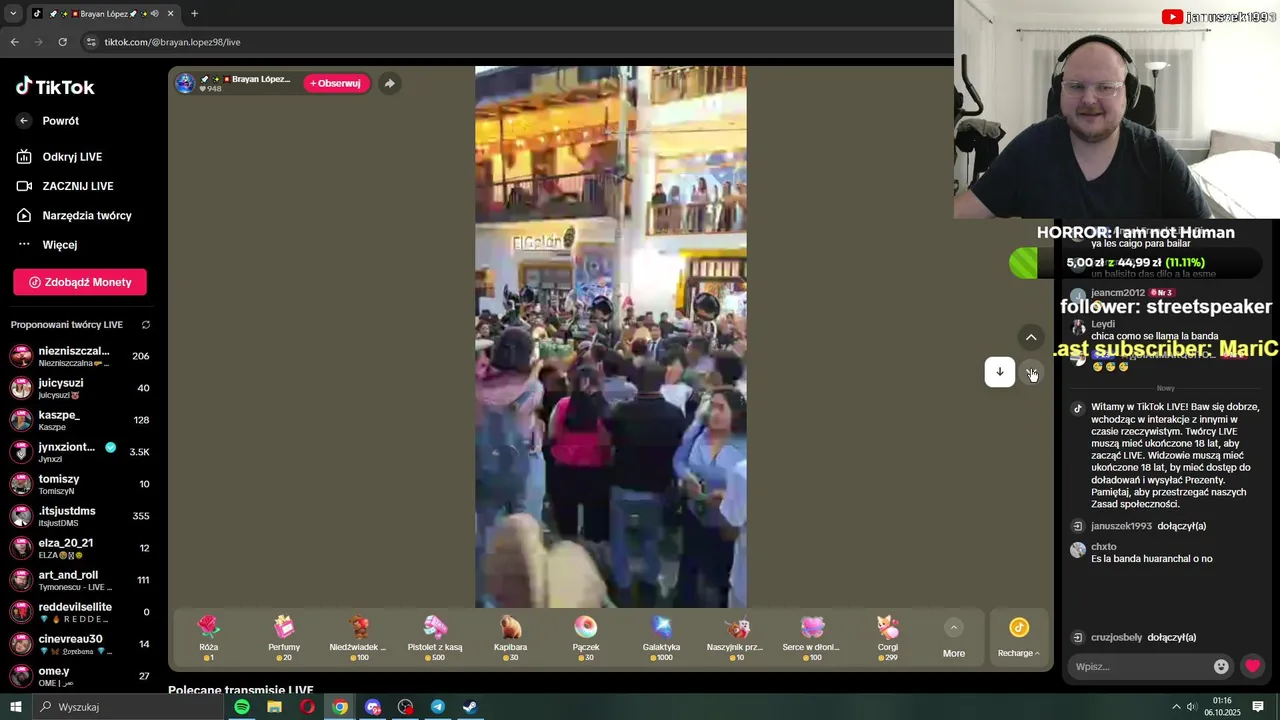Open Opera browser from the taskbar
Screen dimensions: 1280x720
click(x=307, y=707)
